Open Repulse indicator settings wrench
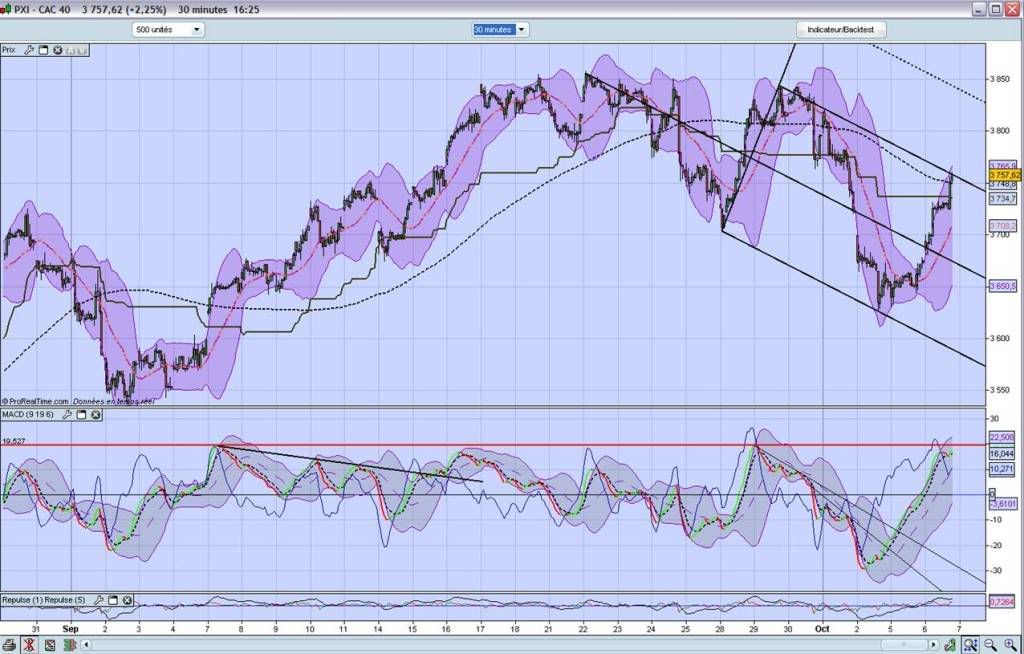Screen dimensions: 1024x654 tap(97, 600)
